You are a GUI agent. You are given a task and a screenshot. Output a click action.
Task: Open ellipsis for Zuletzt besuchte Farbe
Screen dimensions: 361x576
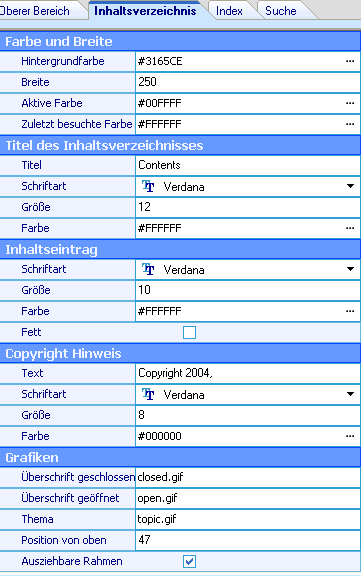(350, 124)
